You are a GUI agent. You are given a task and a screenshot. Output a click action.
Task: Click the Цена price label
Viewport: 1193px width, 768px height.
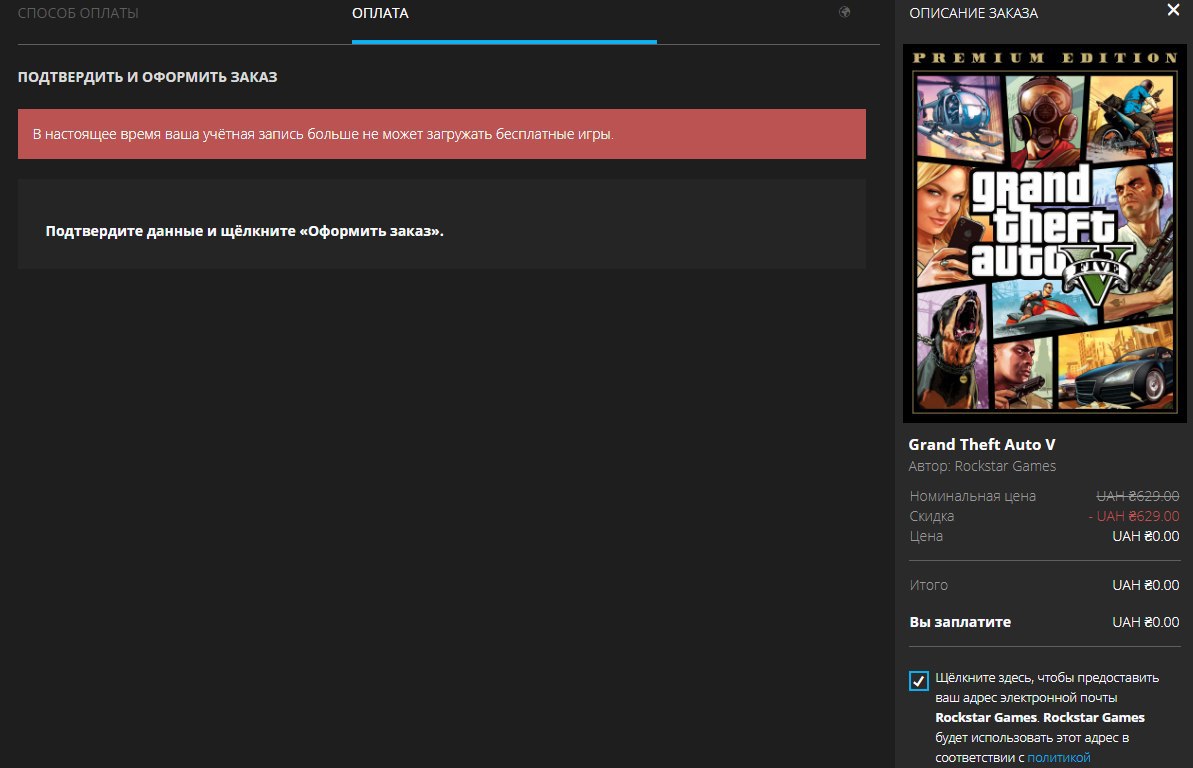[x=926, y=536]
